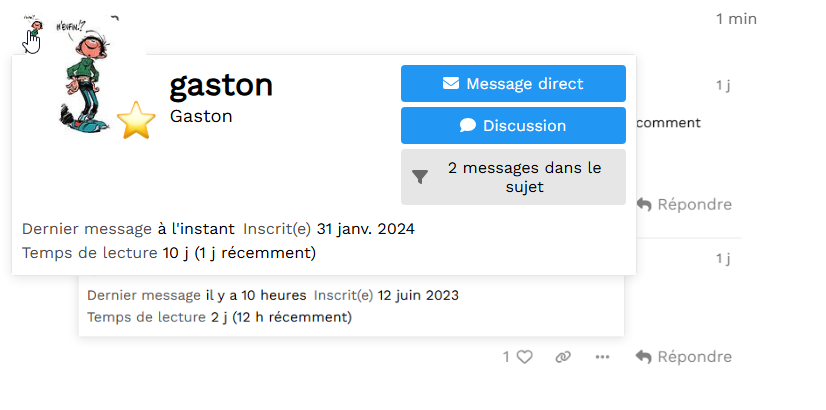Image resolution: width=826 pixels, height=410 pixels.
Task: Click the Répondre link beside the card
Action: pos(684,204)
